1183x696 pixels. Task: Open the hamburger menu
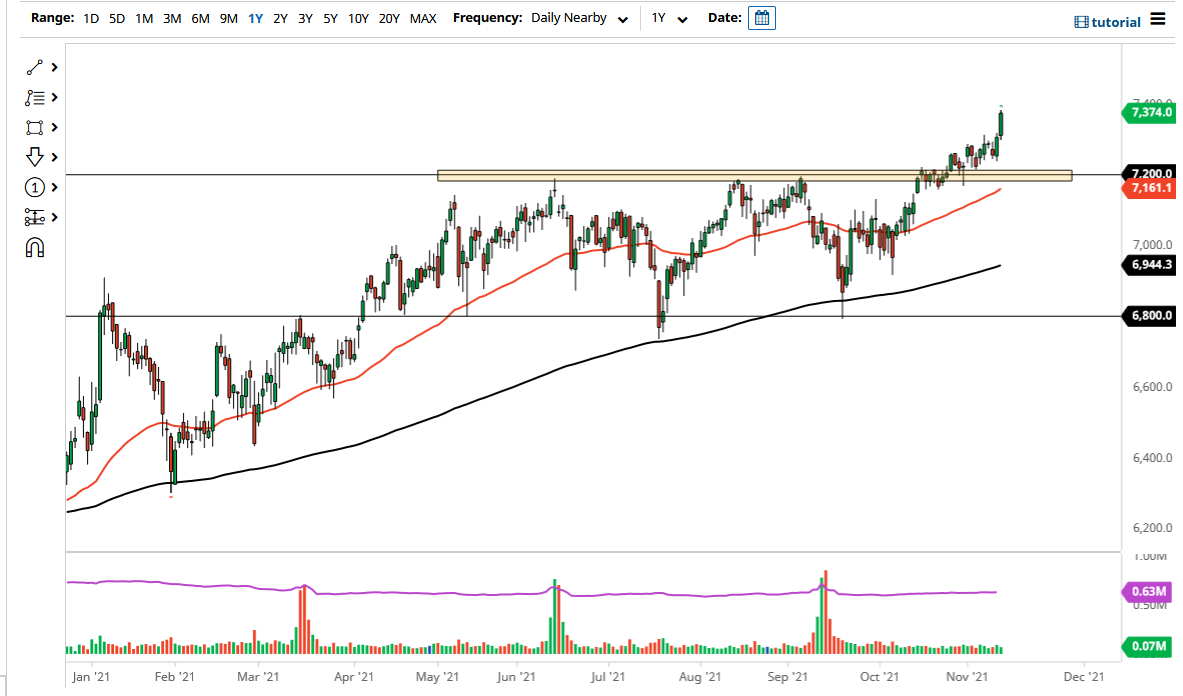tap(1159, 19)
